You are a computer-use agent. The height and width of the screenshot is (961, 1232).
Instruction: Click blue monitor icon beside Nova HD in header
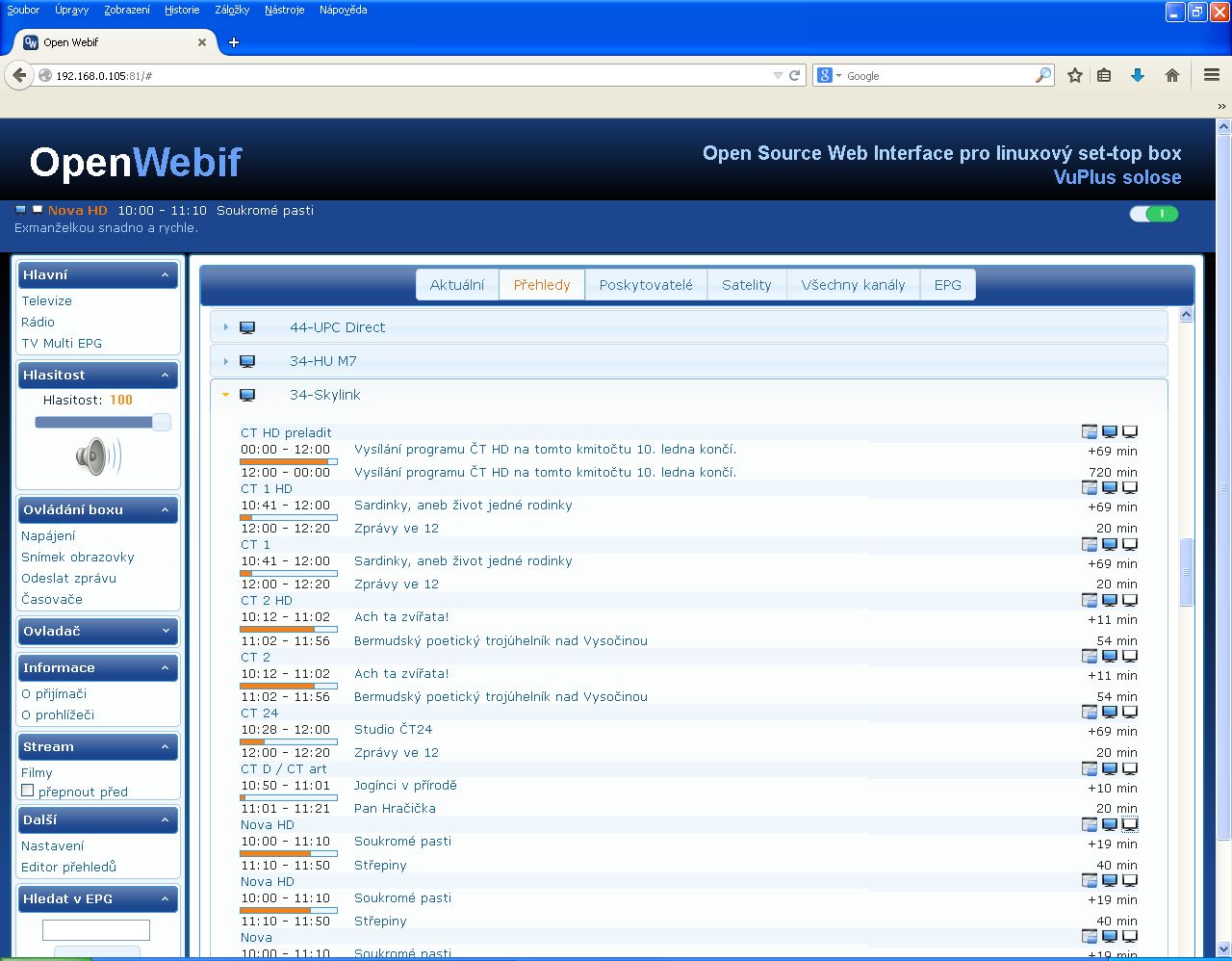click(x=20, y=209)
